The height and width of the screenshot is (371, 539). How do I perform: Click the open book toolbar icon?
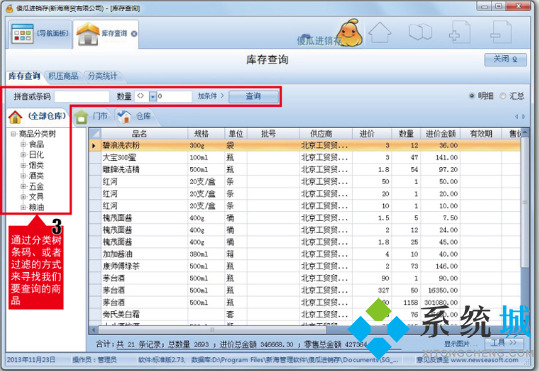coord(420,32)
